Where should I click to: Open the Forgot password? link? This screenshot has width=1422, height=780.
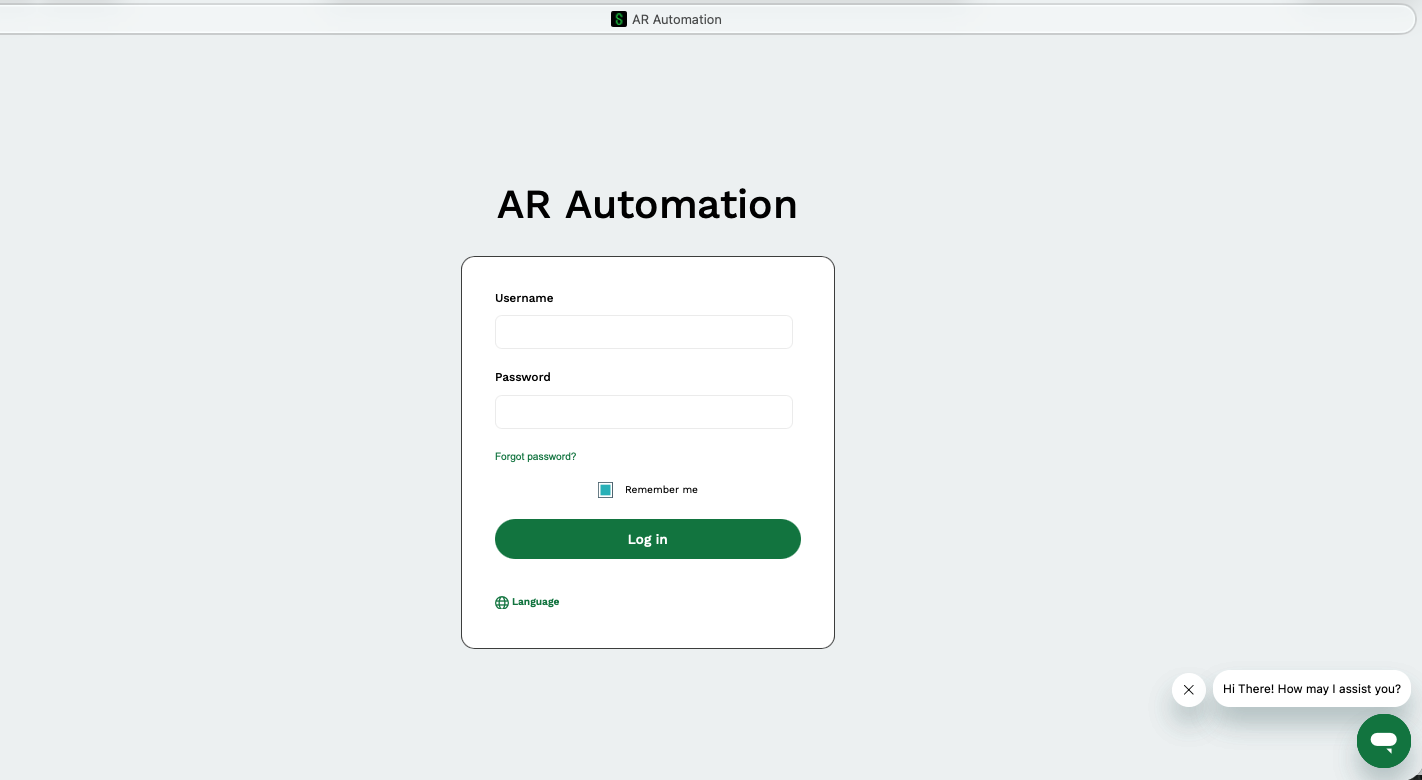[x=535, y=457]
